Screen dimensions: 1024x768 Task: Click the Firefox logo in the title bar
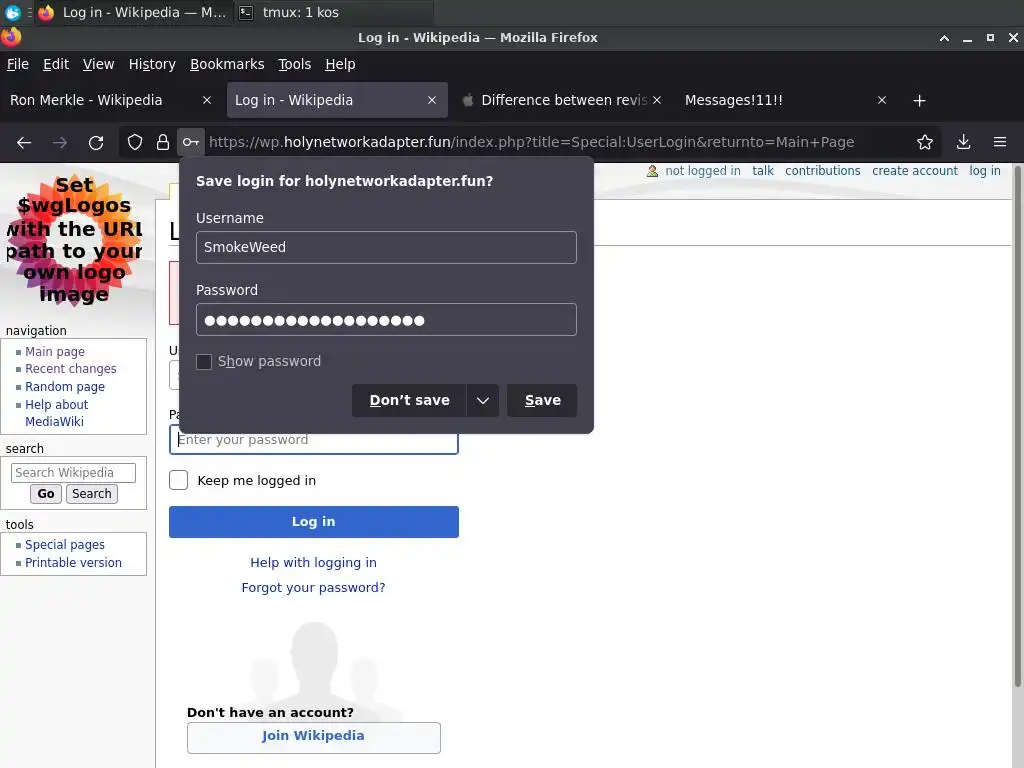(11, 37)
